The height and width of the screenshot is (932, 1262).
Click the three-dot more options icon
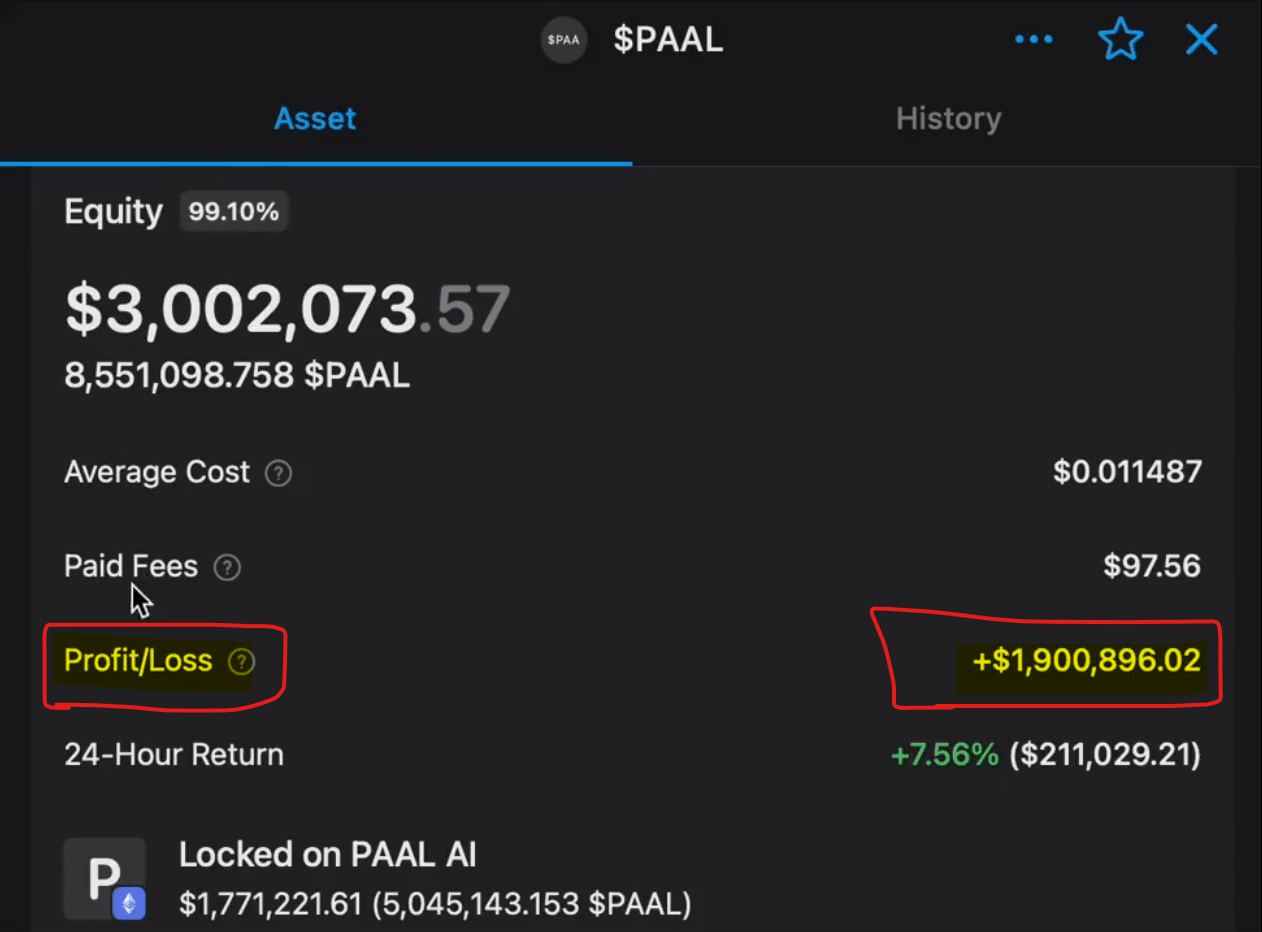coord(1033,40)
